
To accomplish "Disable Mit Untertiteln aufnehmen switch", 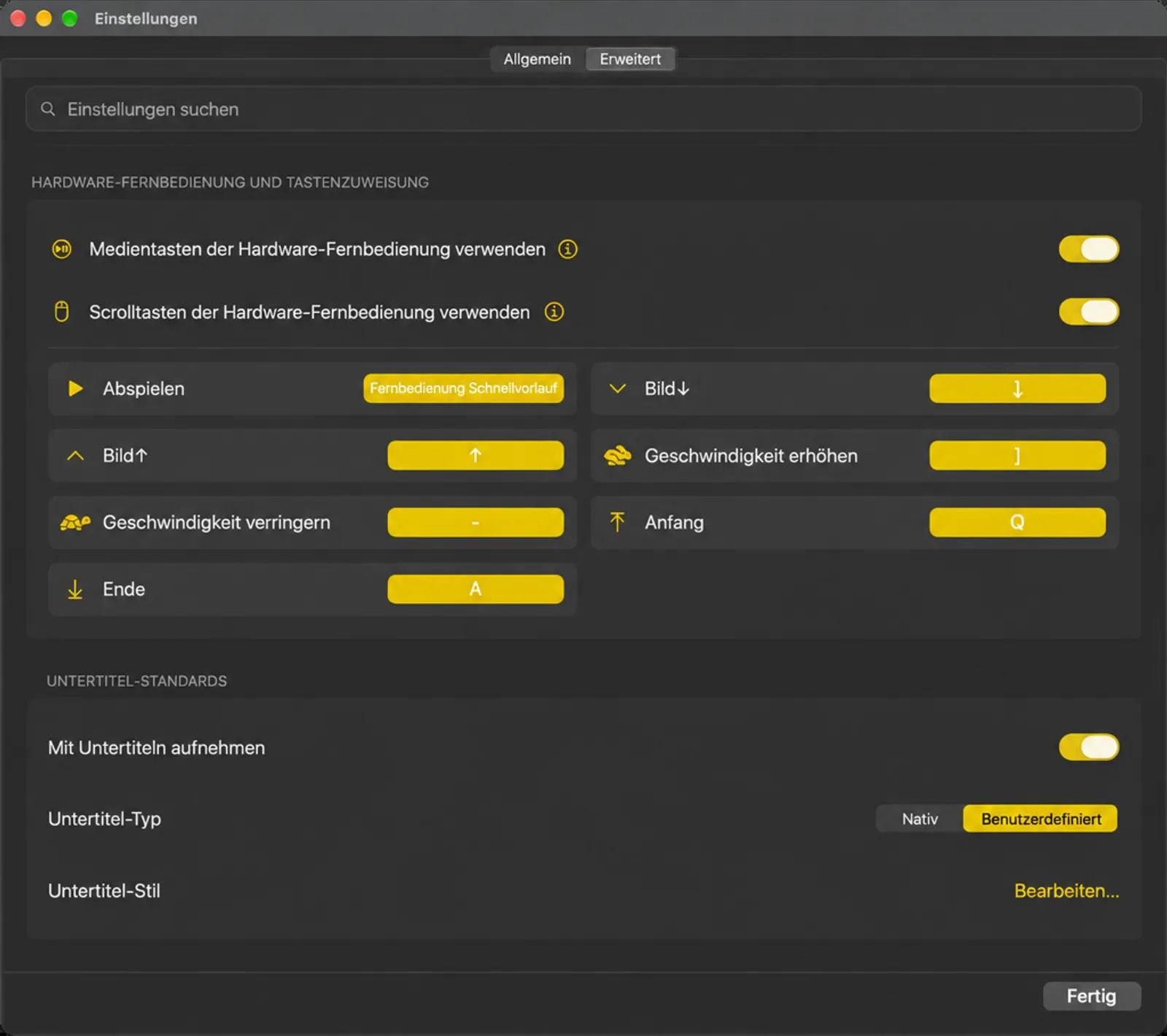I will pyautogui.click(x=1089, y=747).
